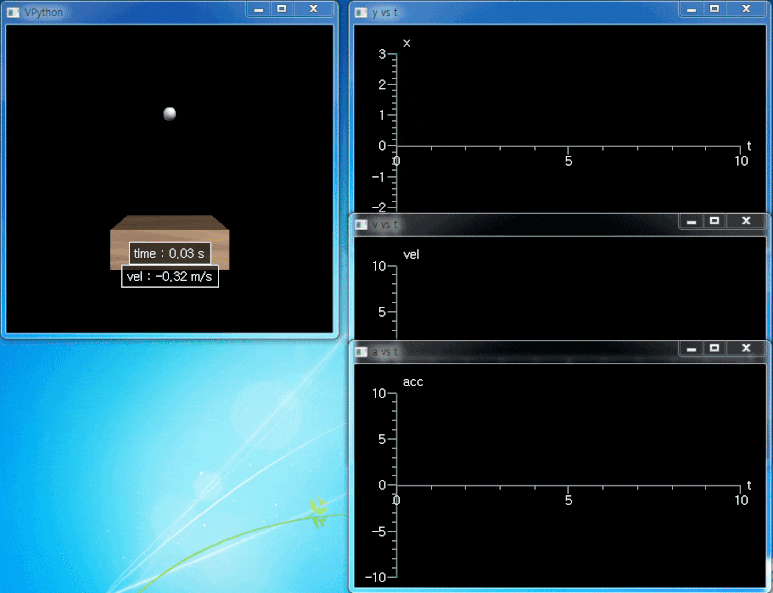
Task: Click the 't' axis label in a vs t graph
Action: [749, 485]
